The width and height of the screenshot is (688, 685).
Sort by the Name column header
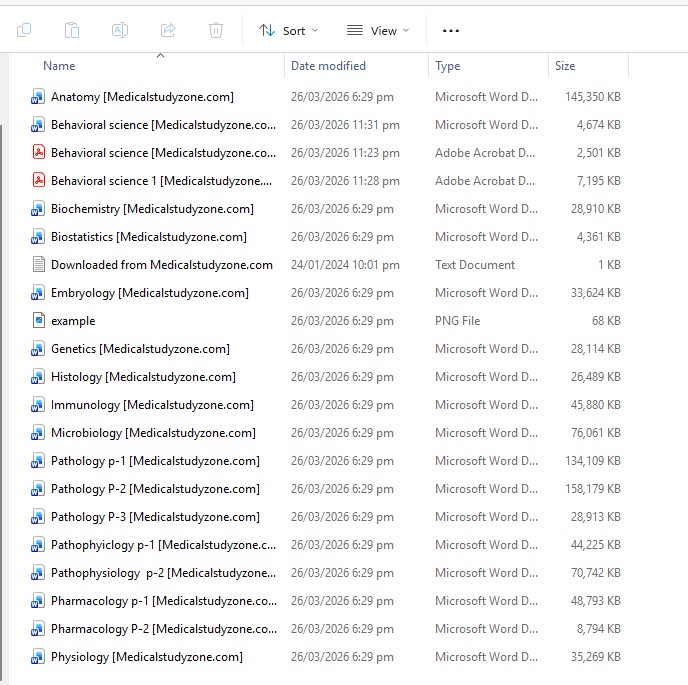(59, 66)
